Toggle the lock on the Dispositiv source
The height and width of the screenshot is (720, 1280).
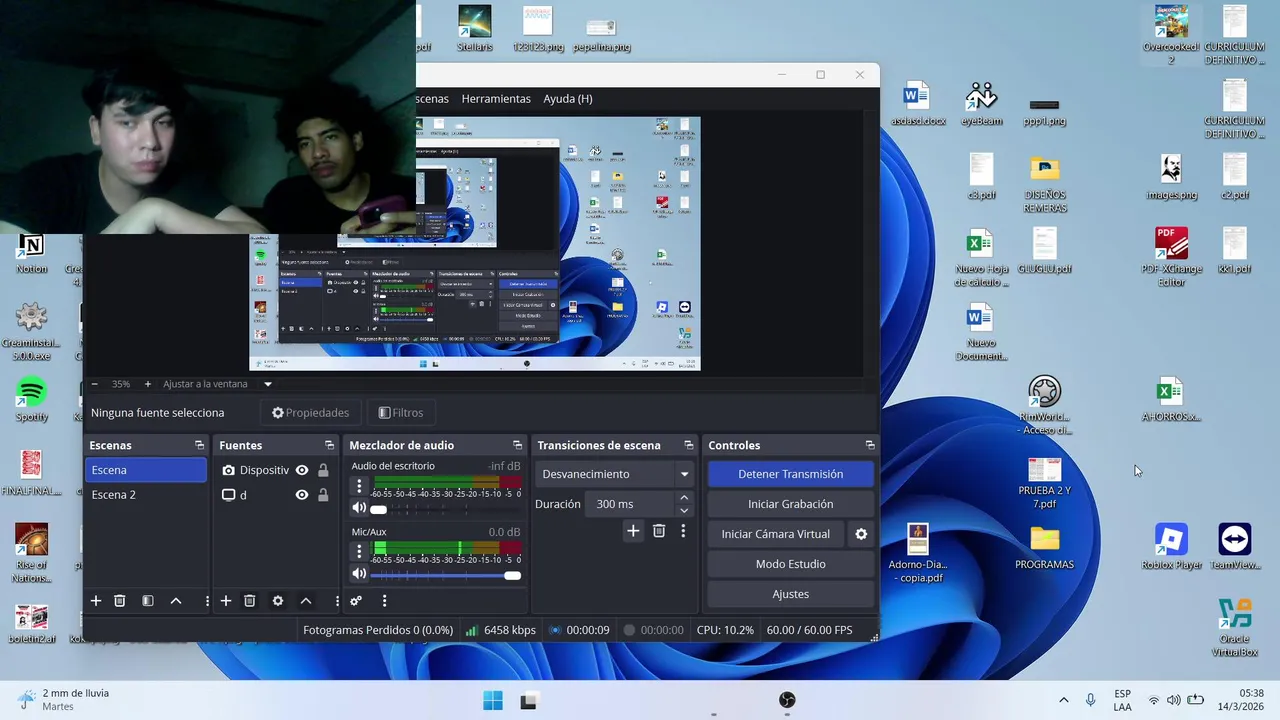click(x=323, y=470)
